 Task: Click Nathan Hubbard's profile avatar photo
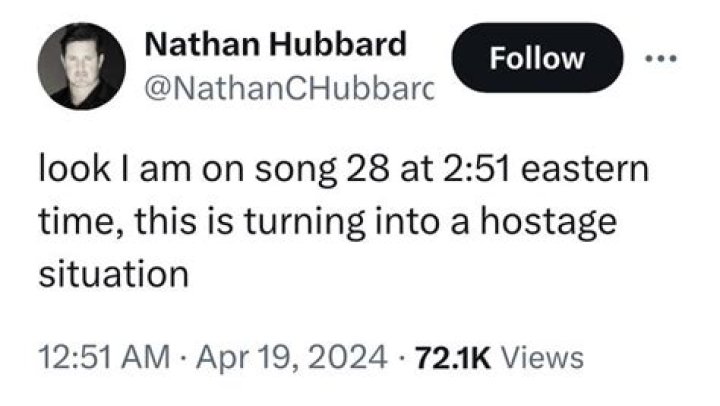point(82,66)
